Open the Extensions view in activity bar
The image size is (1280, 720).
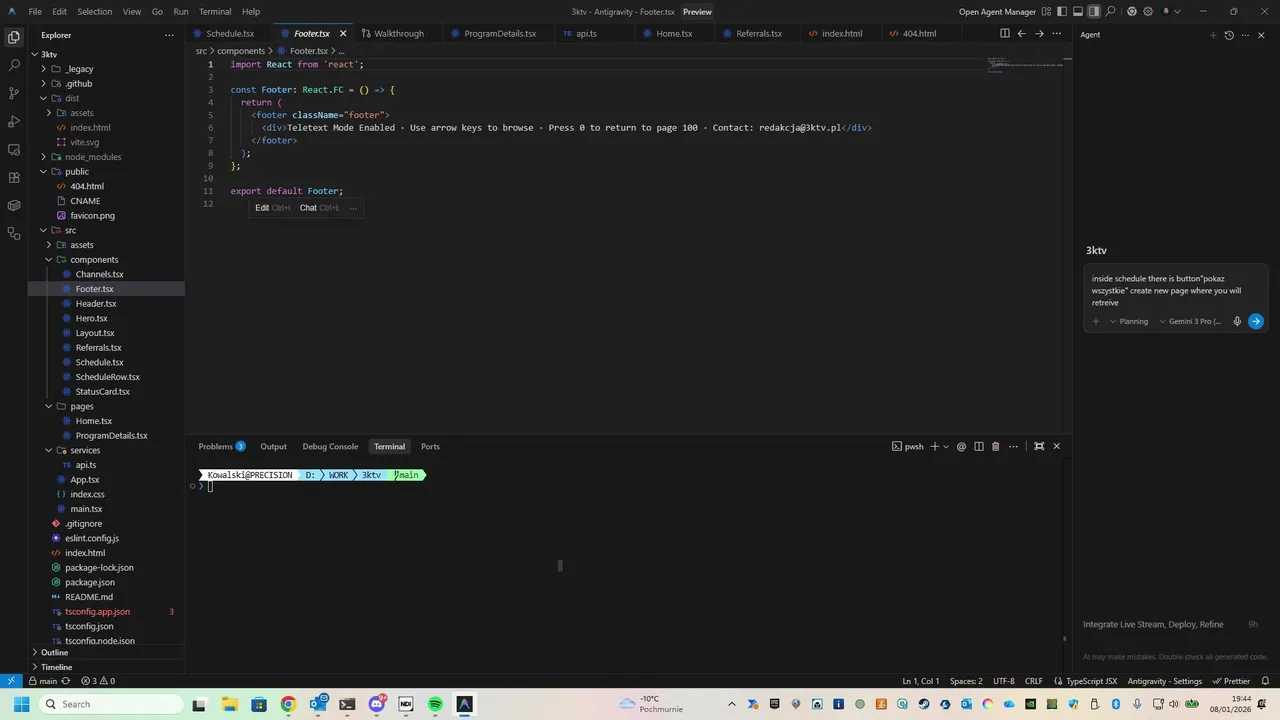tap(14, 177)
